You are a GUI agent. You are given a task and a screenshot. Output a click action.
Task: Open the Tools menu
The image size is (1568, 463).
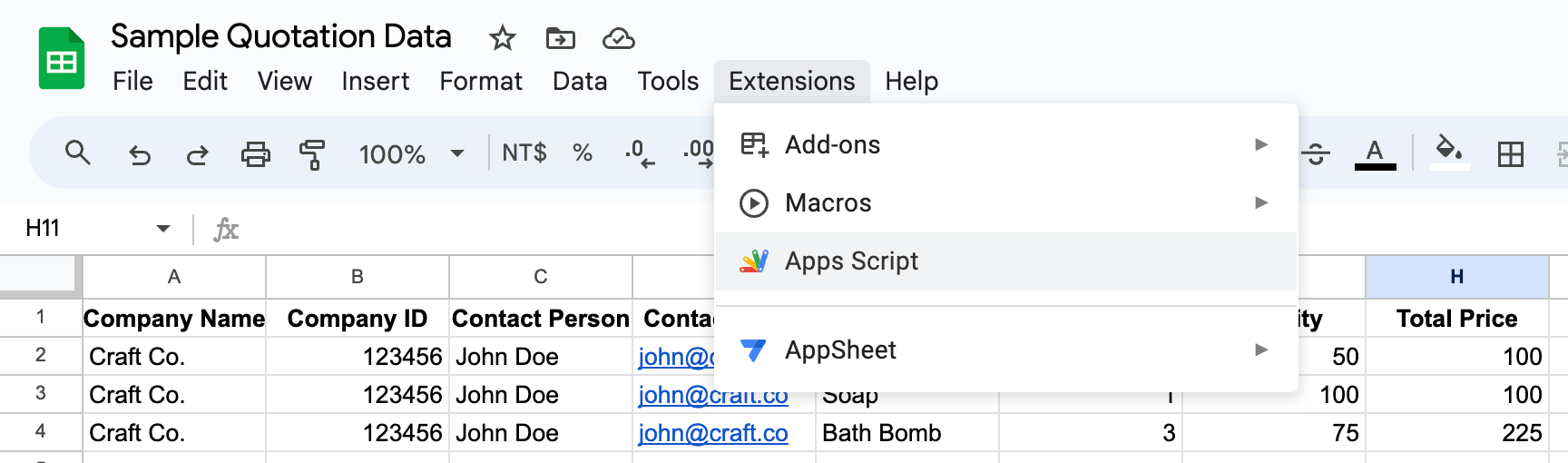(x=668, y=81)
